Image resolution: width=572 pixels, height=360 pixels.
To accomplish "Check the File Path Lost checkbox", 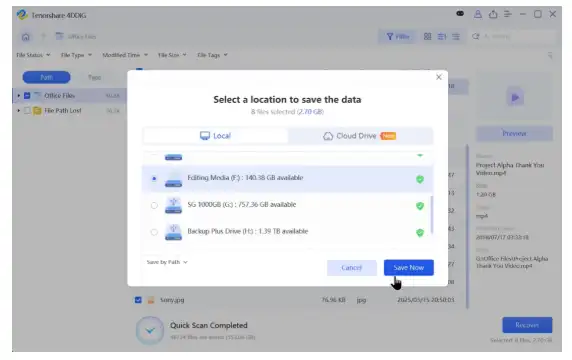I will (x=27, y=111).
